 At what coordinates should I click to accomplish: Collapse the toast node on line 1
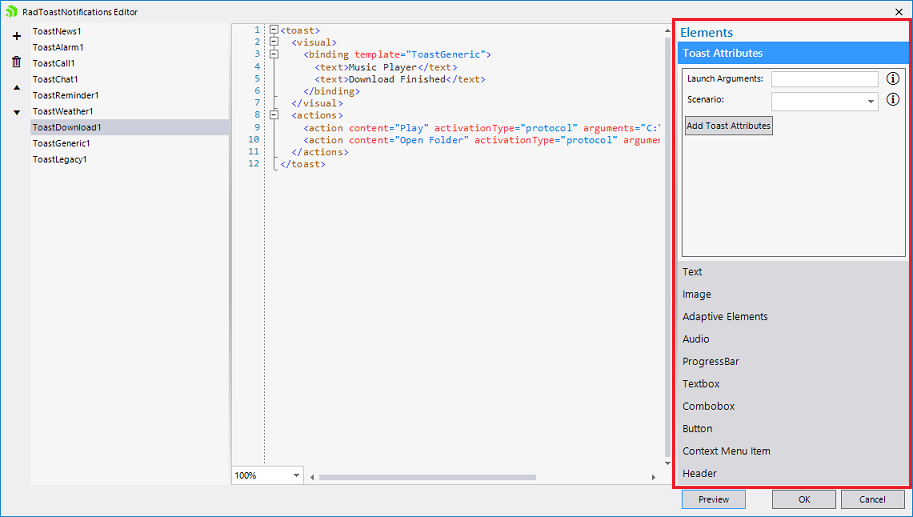tap(274, 30)
